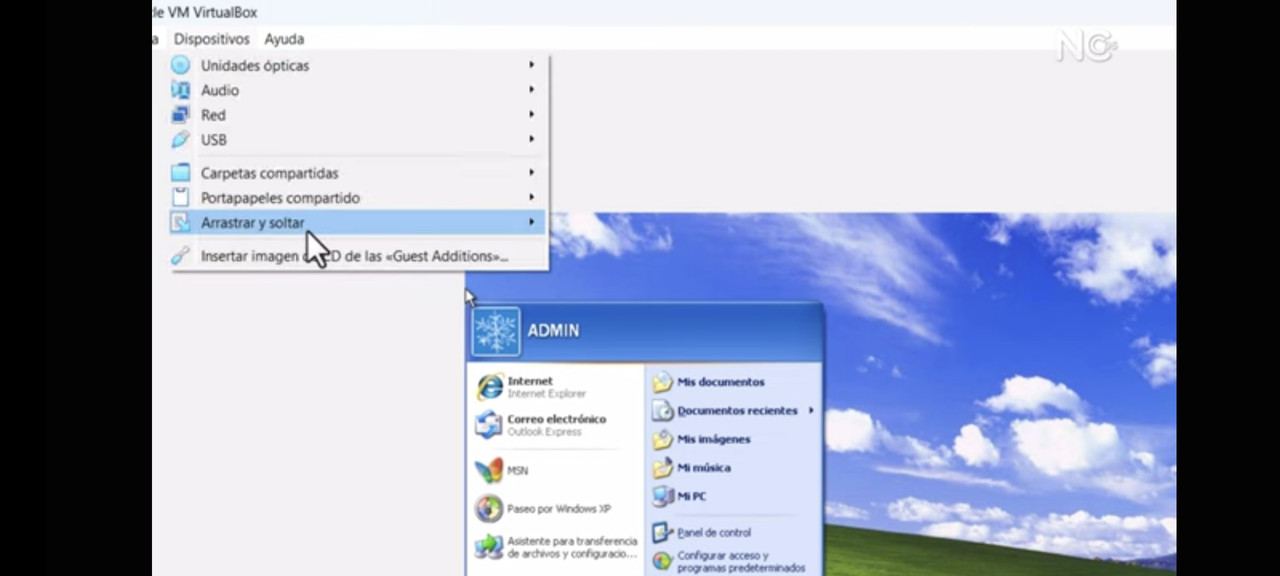Click the Carpetas compartidas folder icon
Image resolution: width=1280 pixels, height=576 pixels.
180,173
